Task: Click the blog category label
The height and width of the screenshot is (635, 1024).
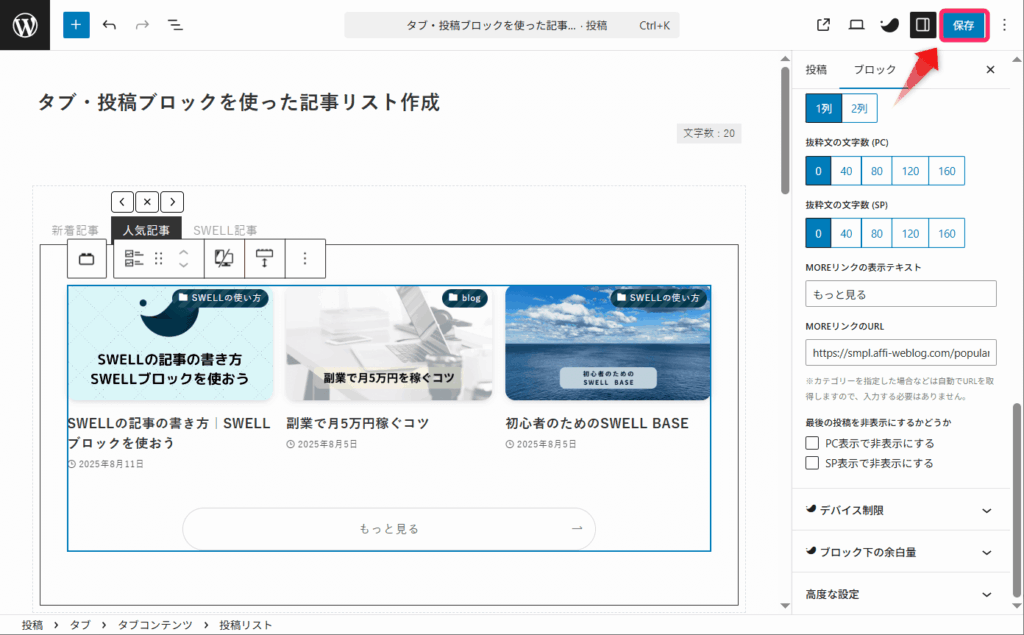Action: click(464, 298)
